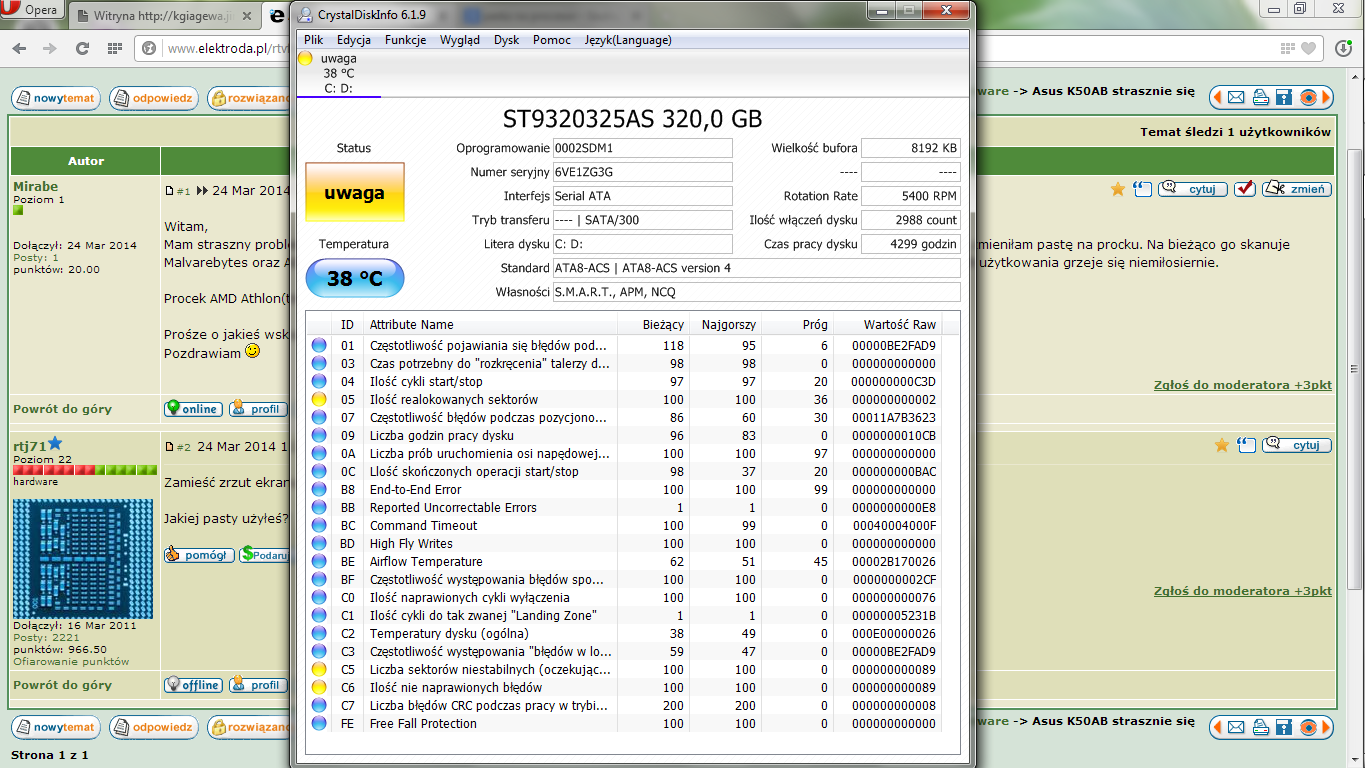Go forward in Opera browser
The height and width of the screenshot is (768, 1366).
(49, 48)
